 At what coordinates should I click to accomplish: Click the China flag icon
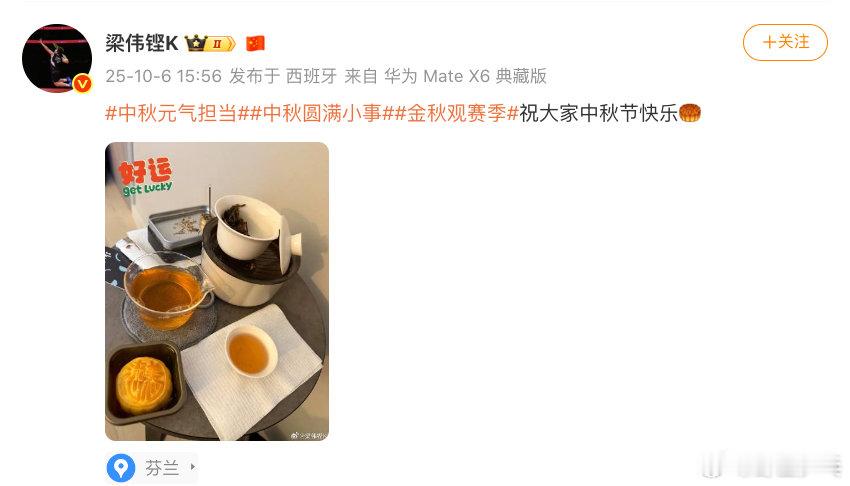click(x=255, y=43)
